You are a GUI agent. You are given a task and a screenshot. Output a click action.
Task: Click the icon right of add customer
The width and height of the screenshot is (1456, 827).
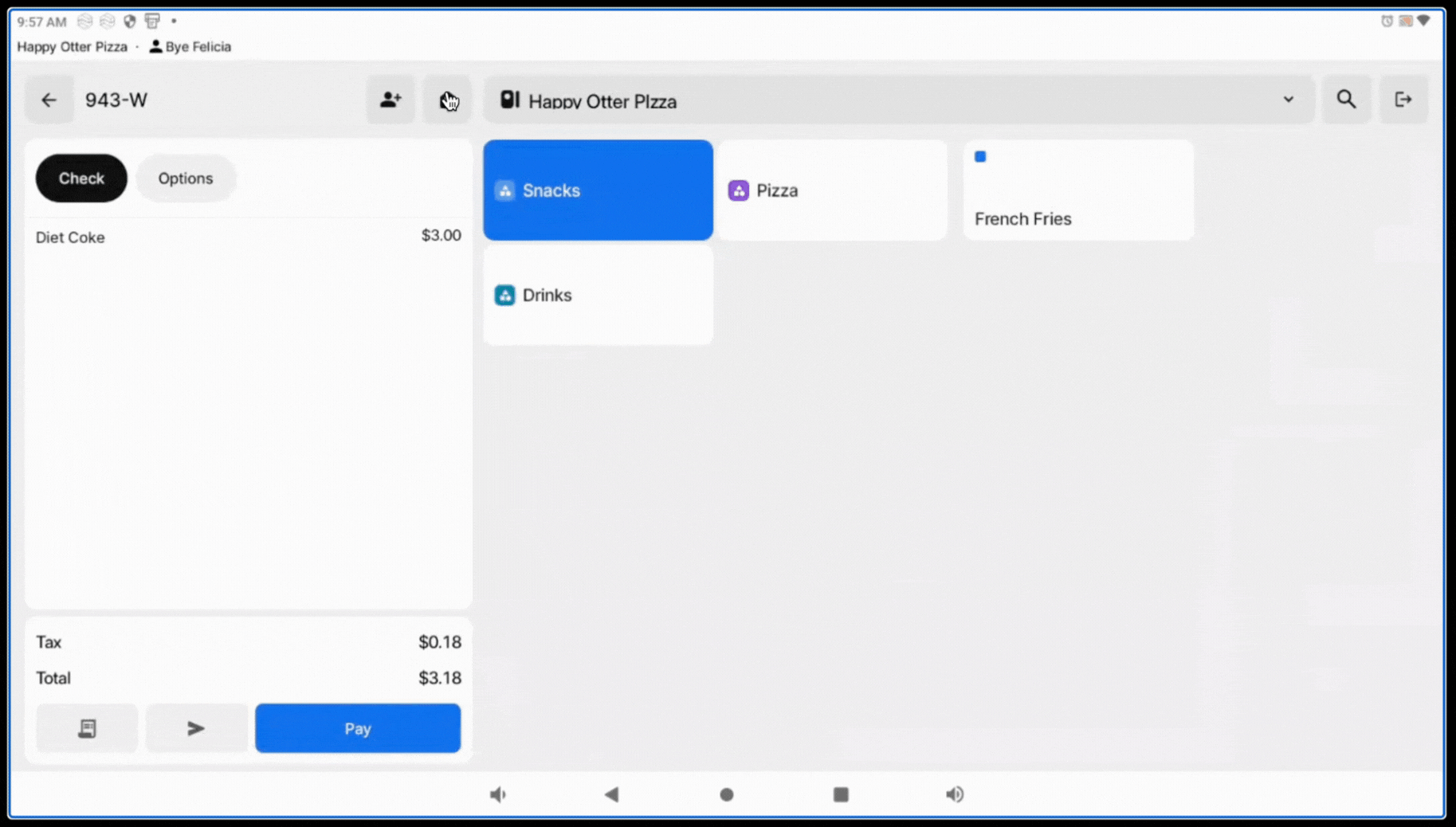coord(447,100)
